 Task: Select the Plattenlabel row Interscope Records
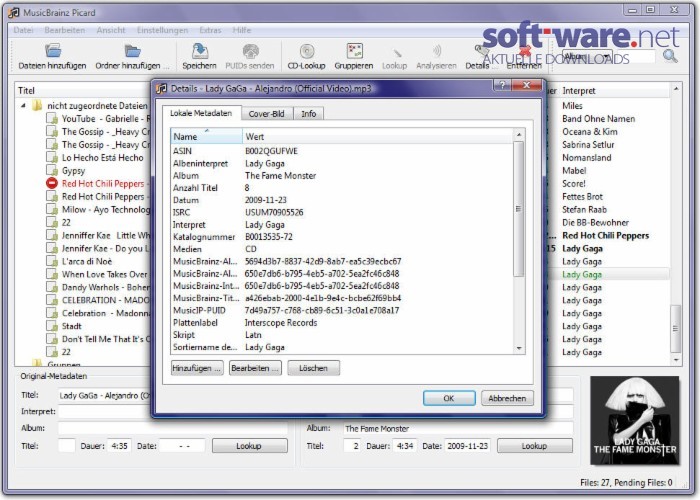pyautogui.click(x=342, y=322)
